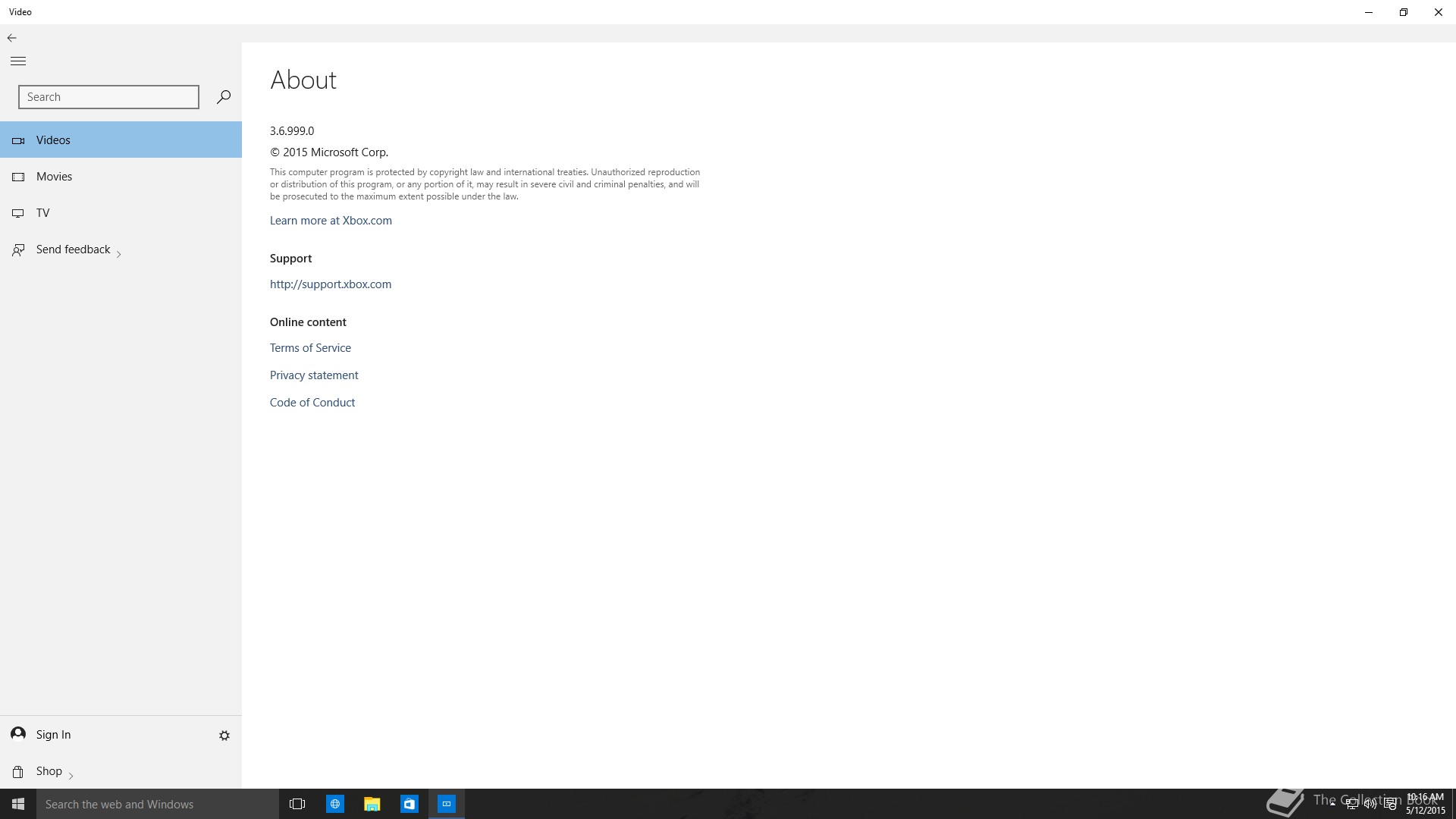Image resolution: width=1456 pixels, height=819 pixels.
Task: Click the Videos camera icon
Action: click(x=18, y=140)
